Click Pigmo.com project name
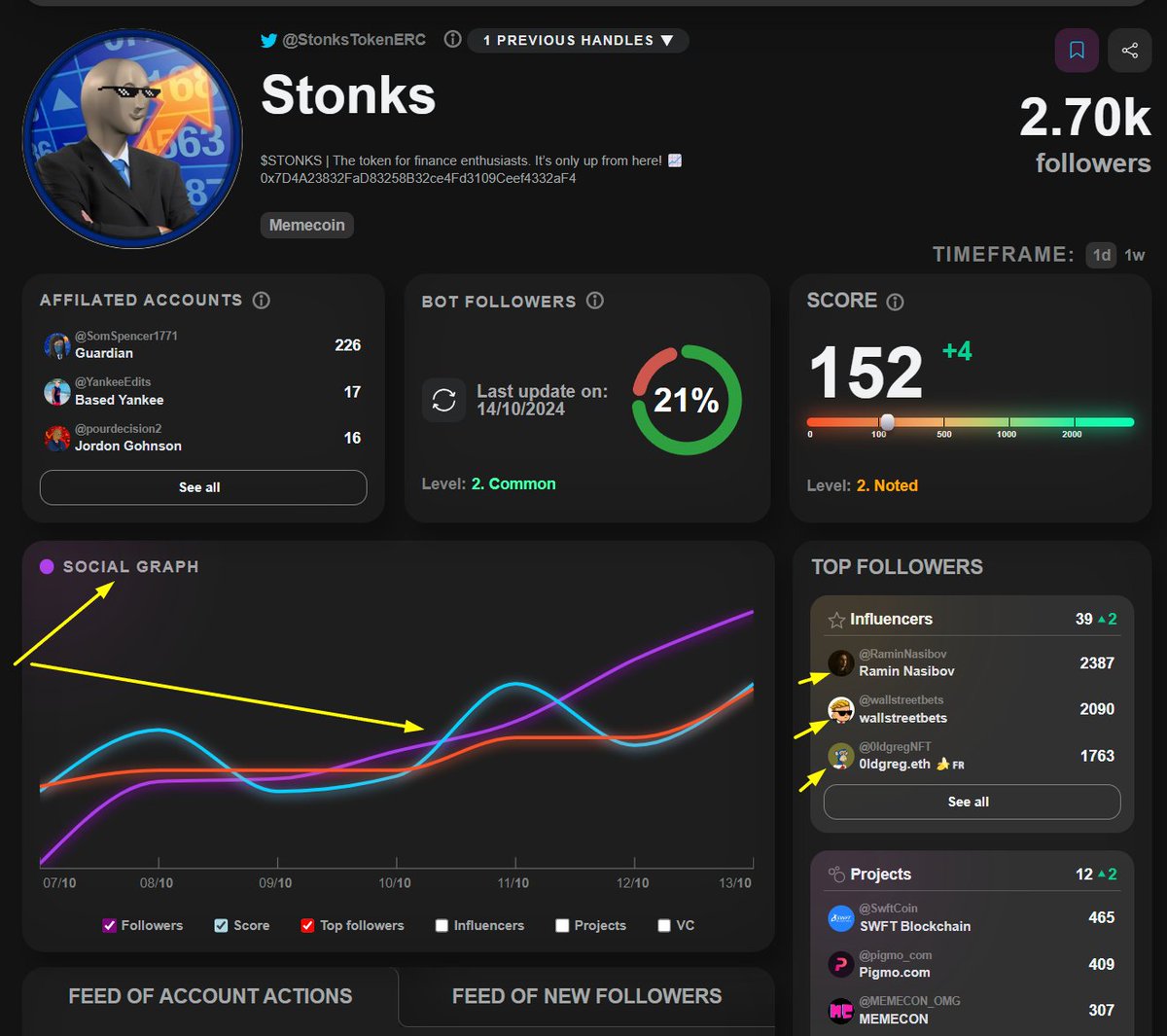Viewport: 1167px width, 1036px height. coord(895,973)
